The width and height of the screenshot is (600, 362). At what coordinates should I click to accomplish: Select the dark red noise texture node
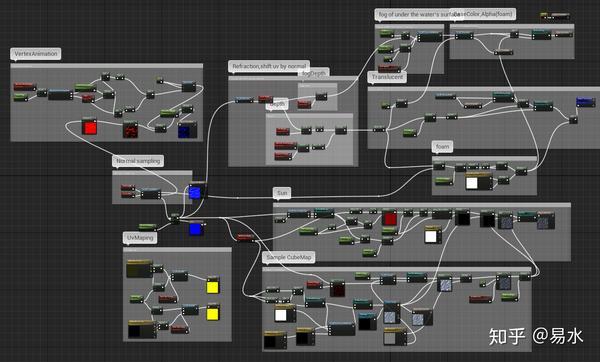click(x=130, y=129)
